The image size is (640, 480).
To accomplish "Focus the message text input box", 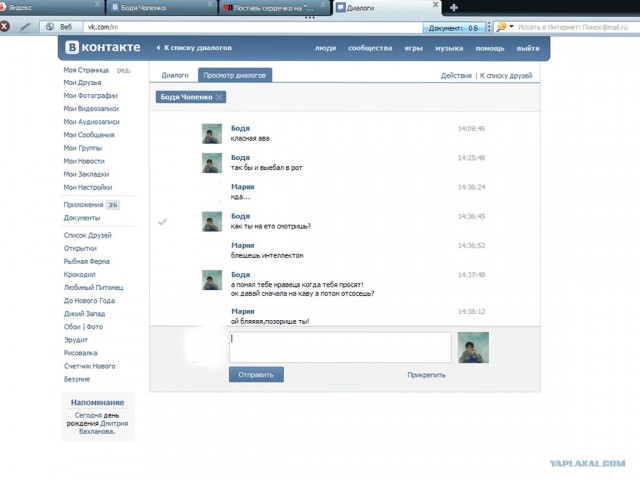I will click(340, 347).
